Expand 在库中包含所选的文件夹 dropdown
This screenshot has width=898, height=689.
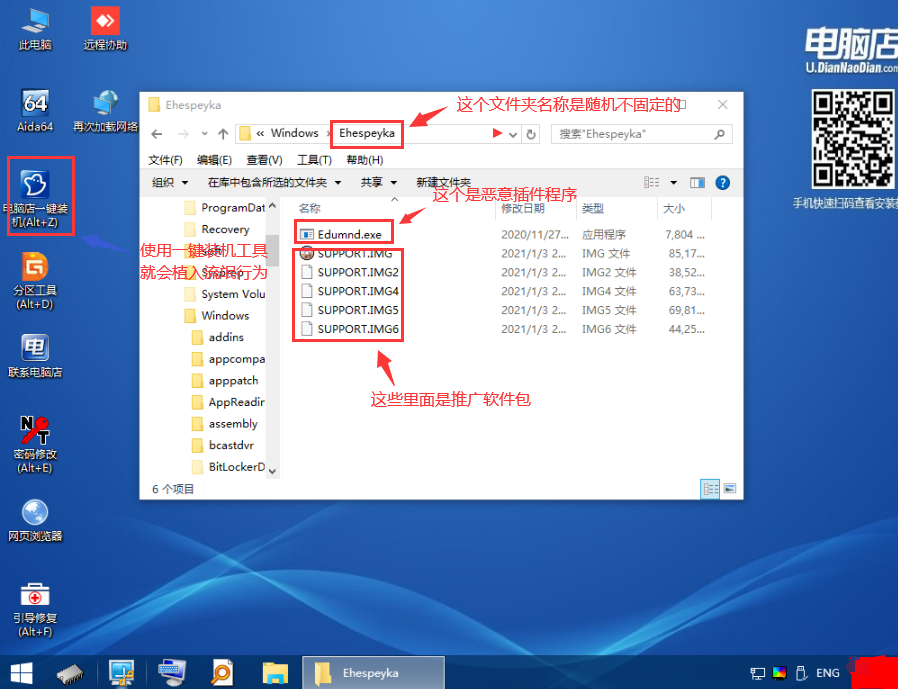coord(274,182)
